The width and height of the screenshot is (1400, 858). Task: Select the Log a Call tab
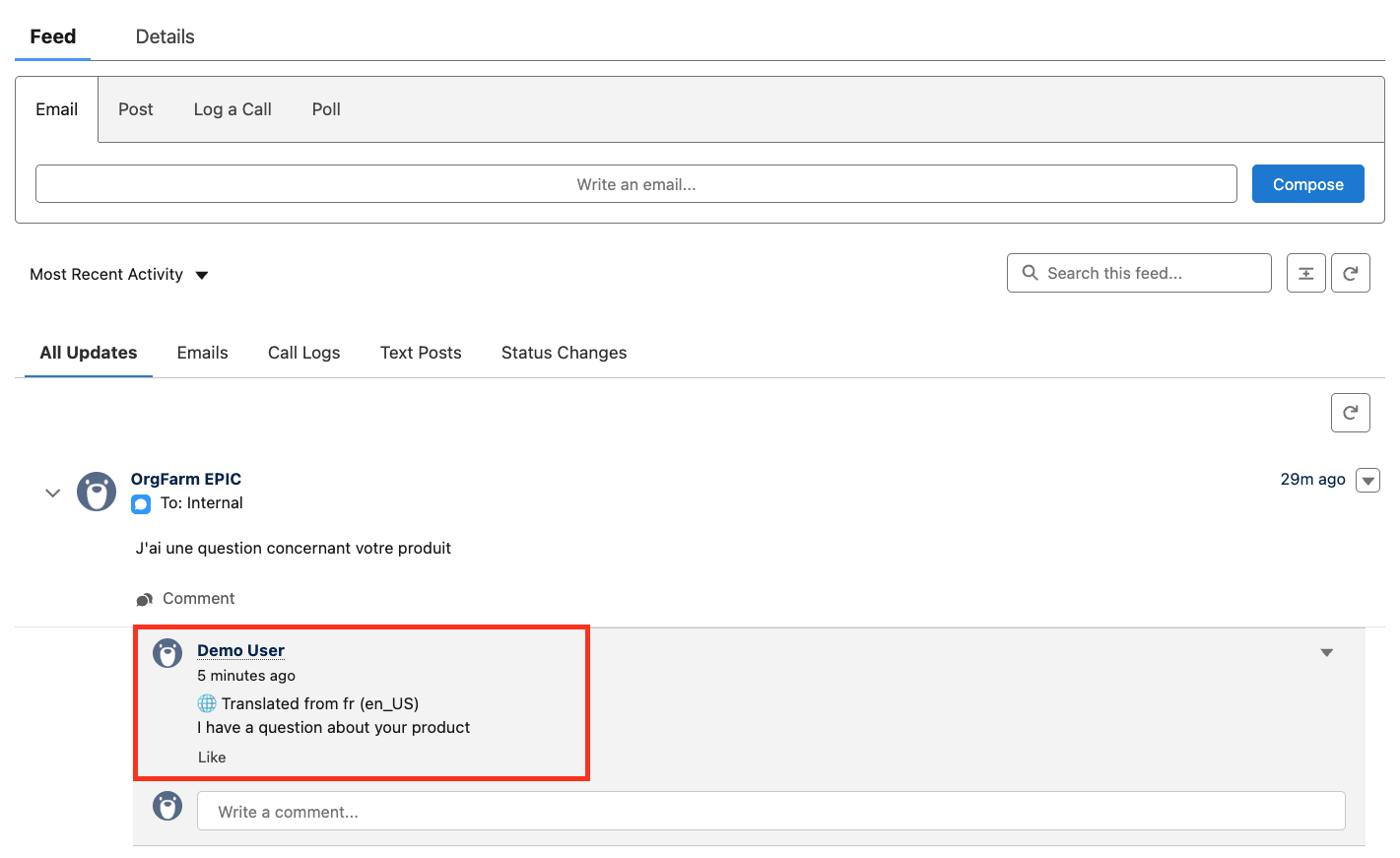[x=233, y=109]
